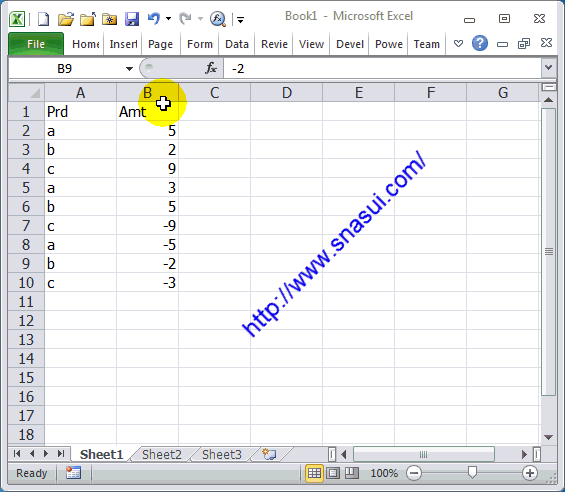This screenshot has width=565, height=492.
Task: Go to first sheet tab navigation arrow
Action: [17, 453]
